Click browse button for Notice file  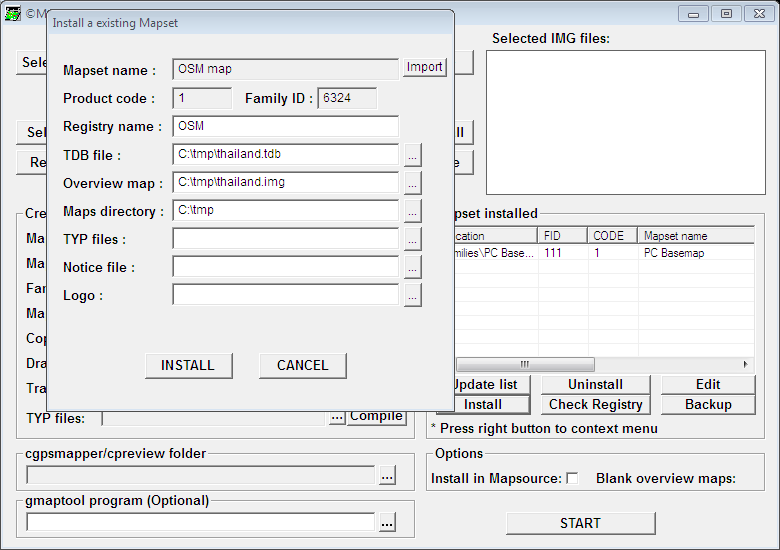coord(412,267)
